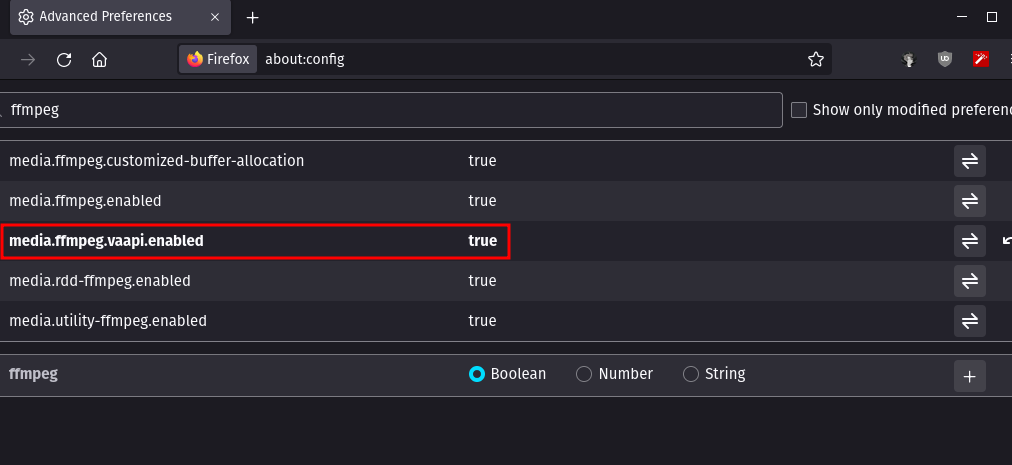Open the red magic wand extension
This screenshot has width=1012, height=465.
pos(981,60)
